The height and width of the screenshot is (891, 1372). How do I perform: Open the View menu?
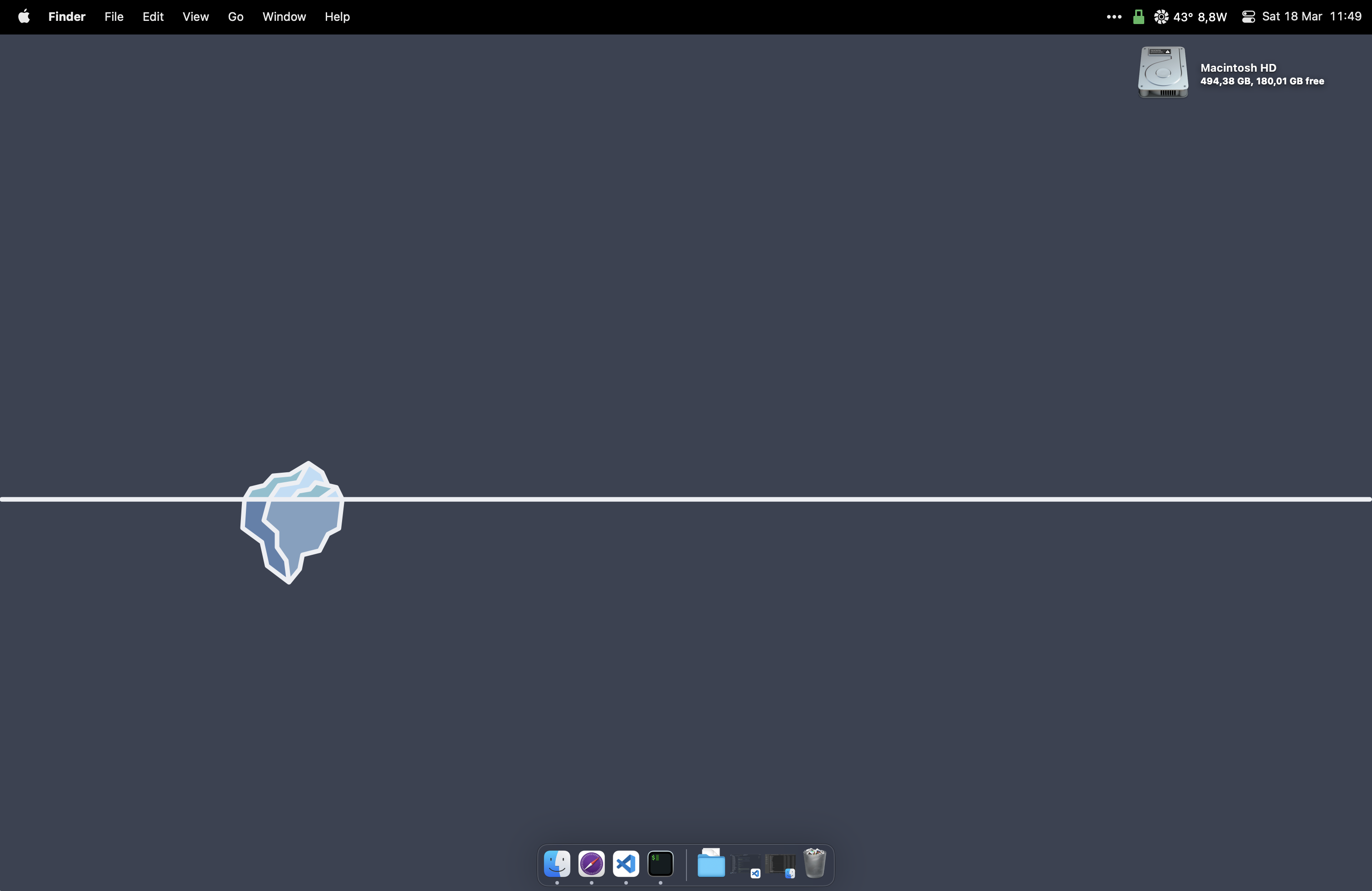pos(196,17)
